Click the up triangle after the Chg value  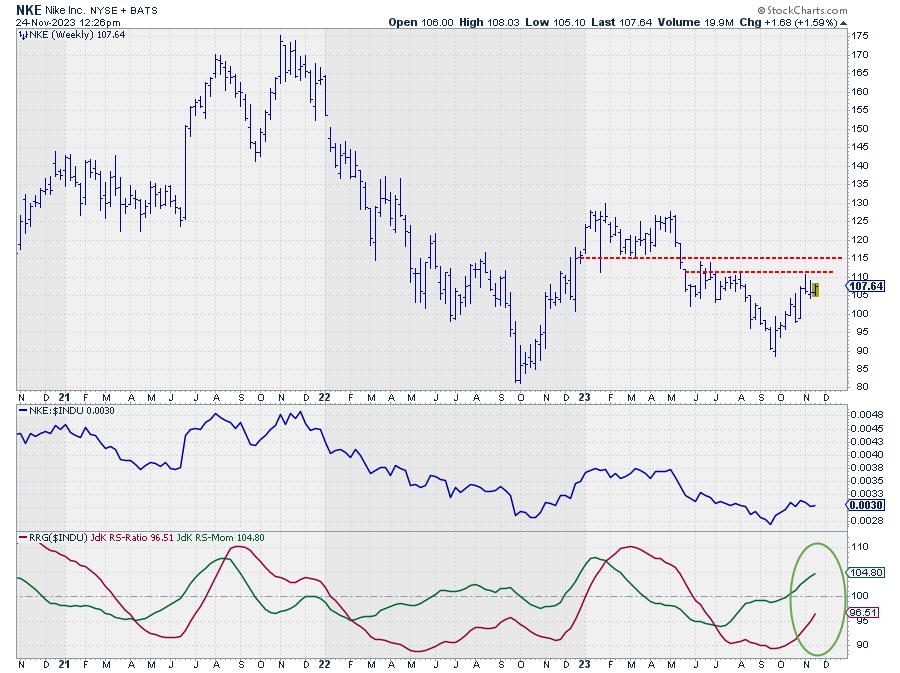843,21
